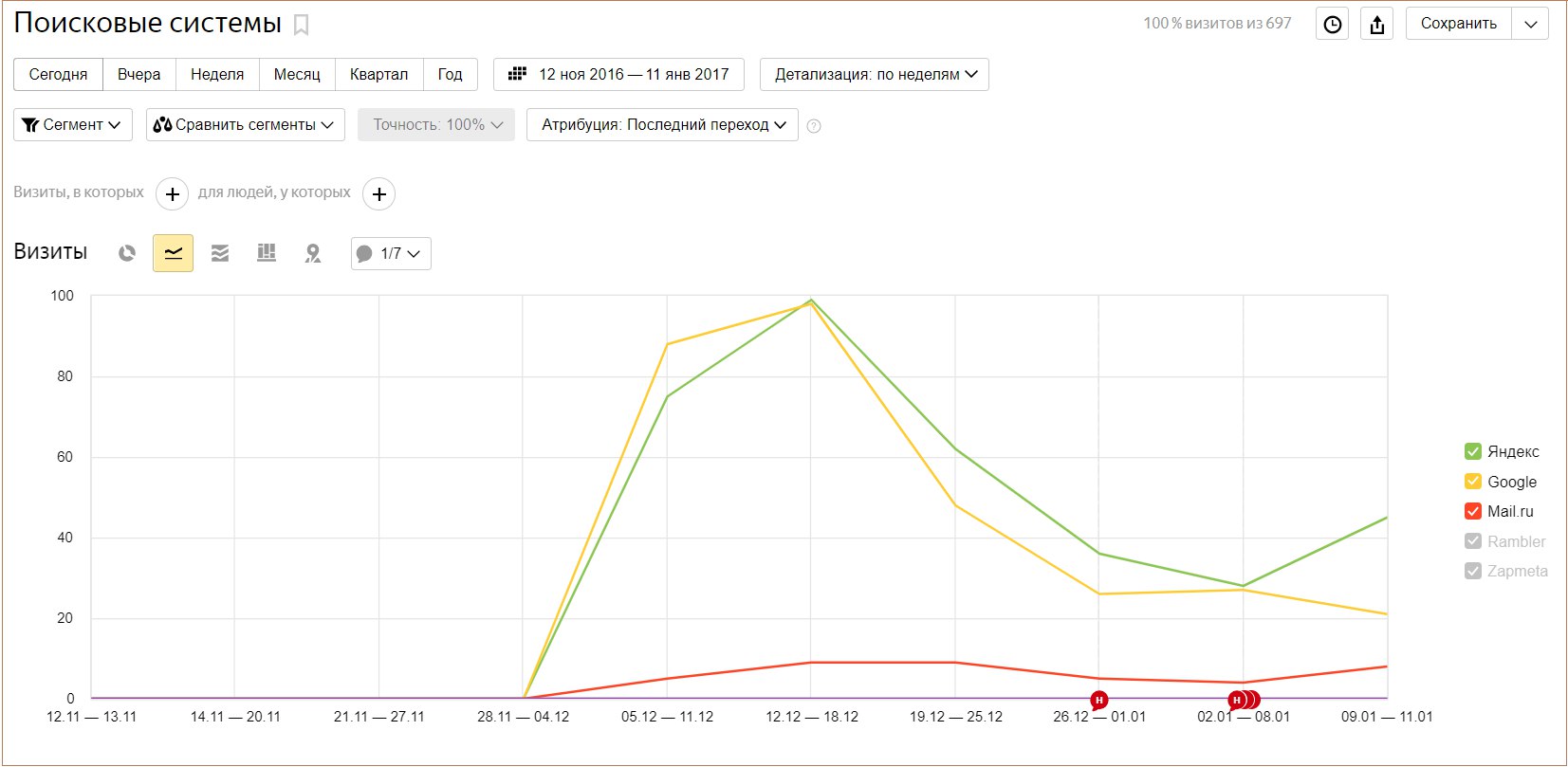
Task: Select the Месяц period tab
Action: [297, 74]
